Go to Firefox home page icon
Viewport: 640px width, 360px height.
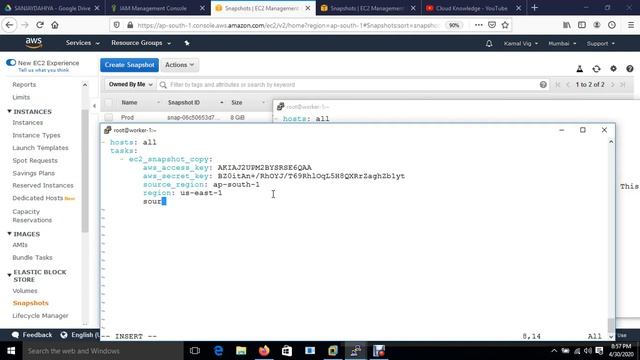pos(55,25)
